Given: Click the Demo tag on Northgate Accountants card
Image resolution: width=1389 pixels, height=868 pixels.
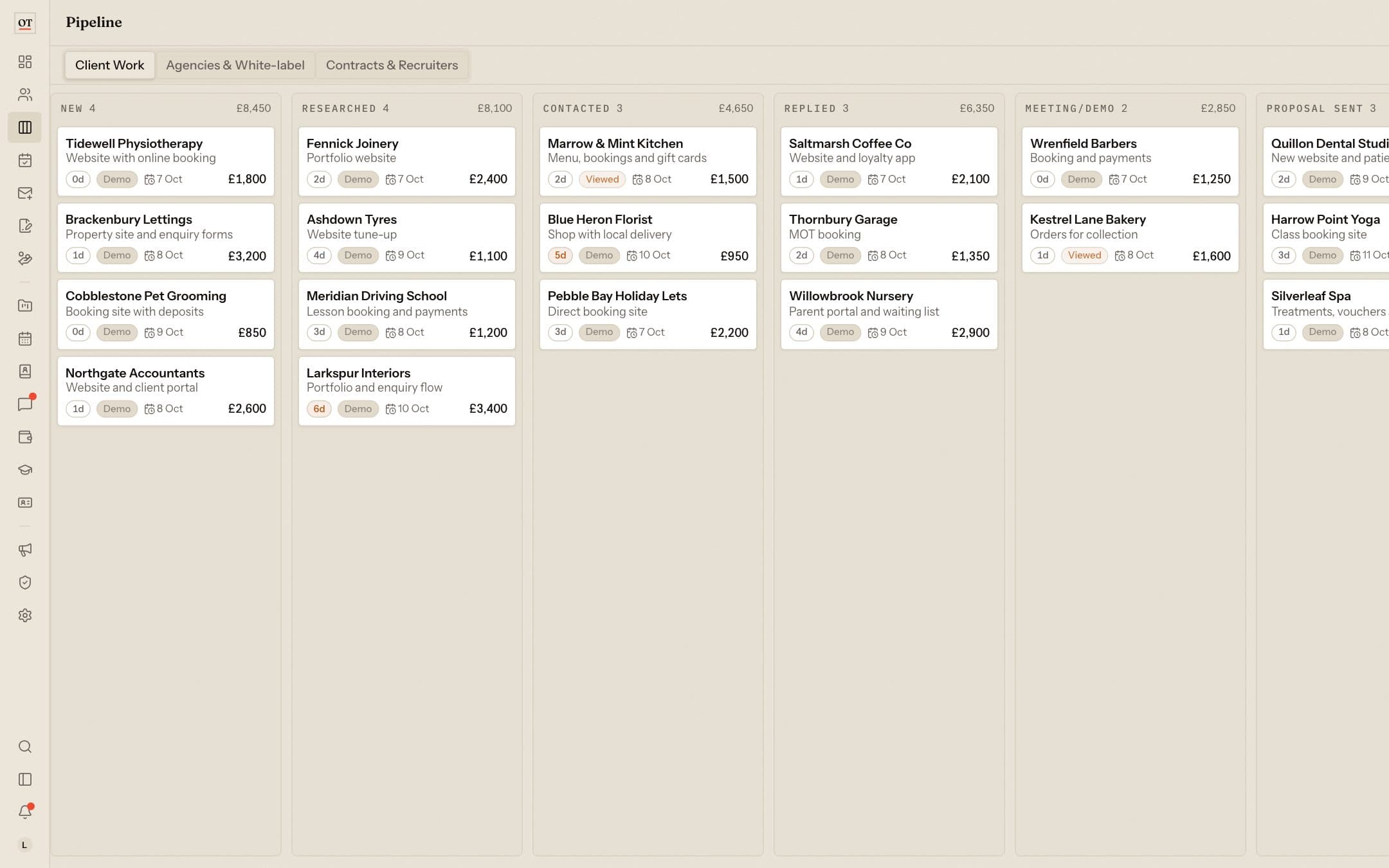Looking at the screenshot, I should click(117, 409).
